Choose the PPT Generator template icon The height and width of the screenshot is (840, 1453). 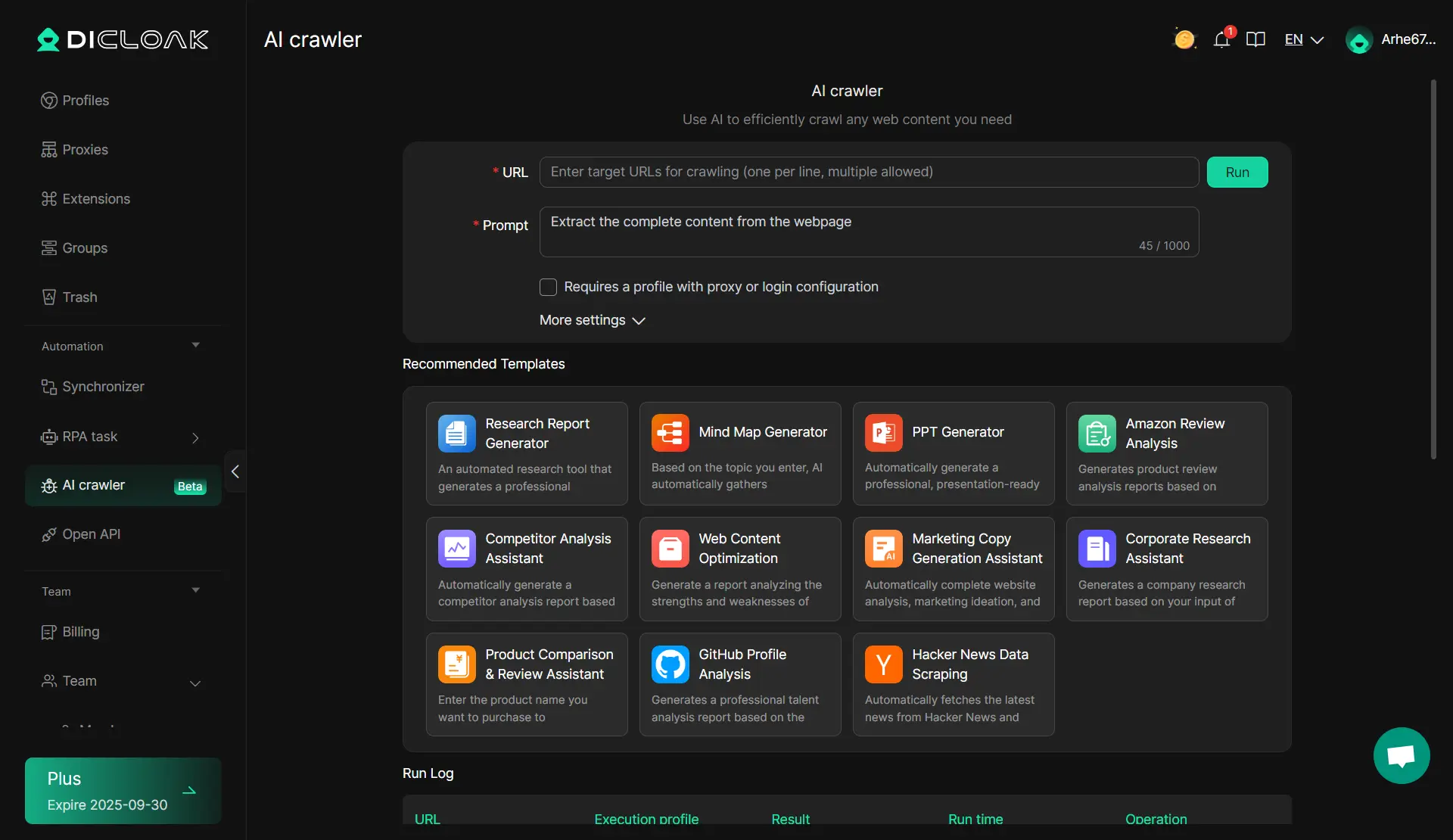coord(883,433)
